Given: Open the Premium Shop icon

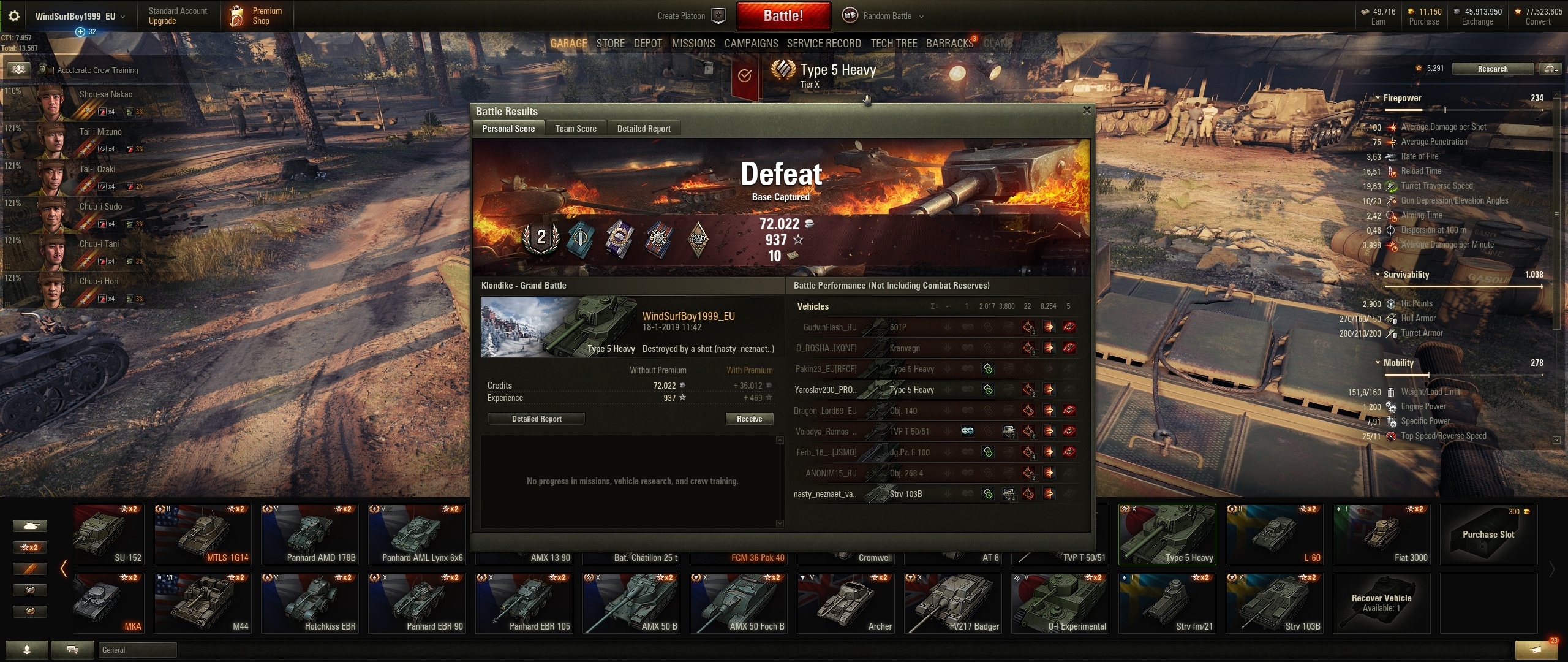Looking at the screenshot, I should point(236,16).
